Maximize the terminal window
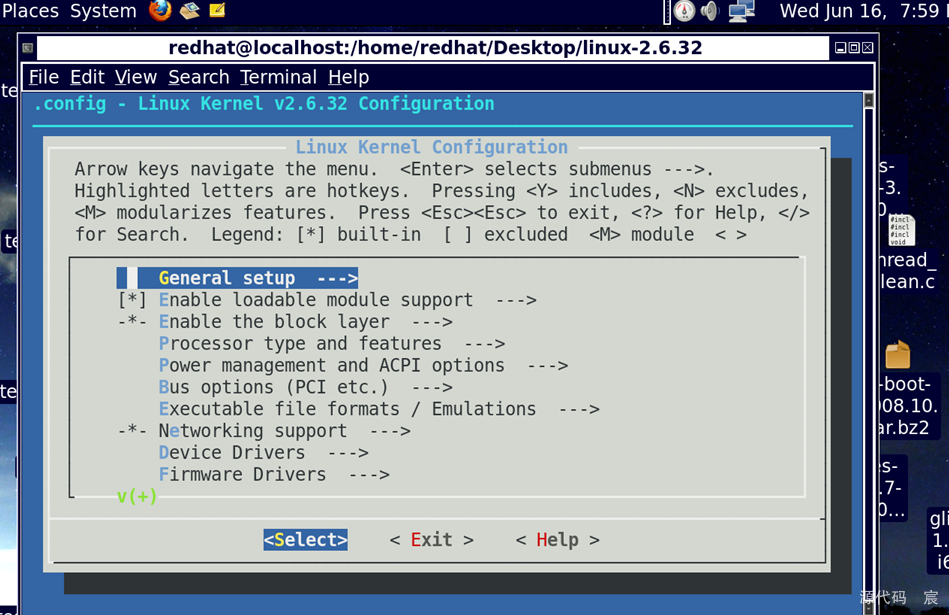This screenshot has height=615, width=949. pos(854,48)
